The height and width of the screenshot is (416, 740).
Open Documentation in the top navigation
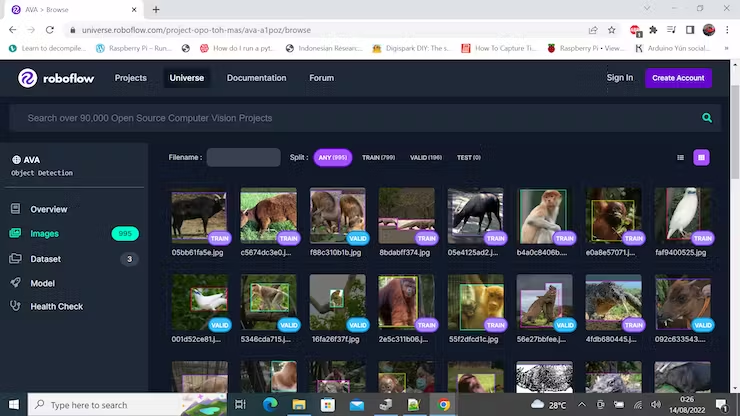pos(256,78)
